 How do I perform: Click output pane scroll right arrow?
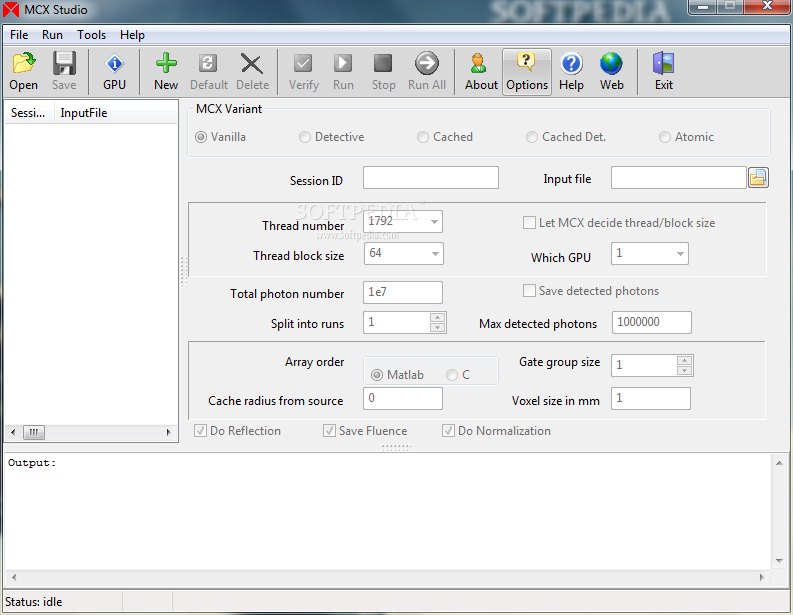pos(762,577)
